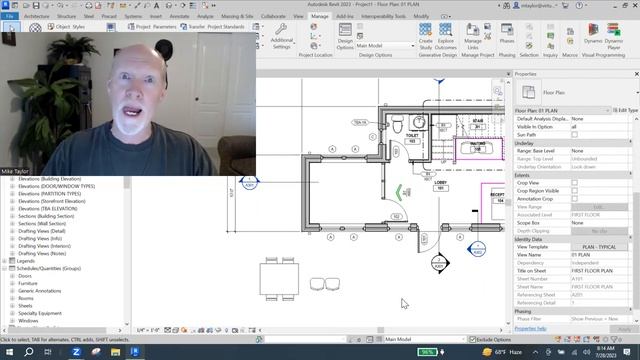Screen dimensions: 640x360
Task: Open the Autodesk App Store cart icon
Action: pyautogui.click(x=565, y=6)
